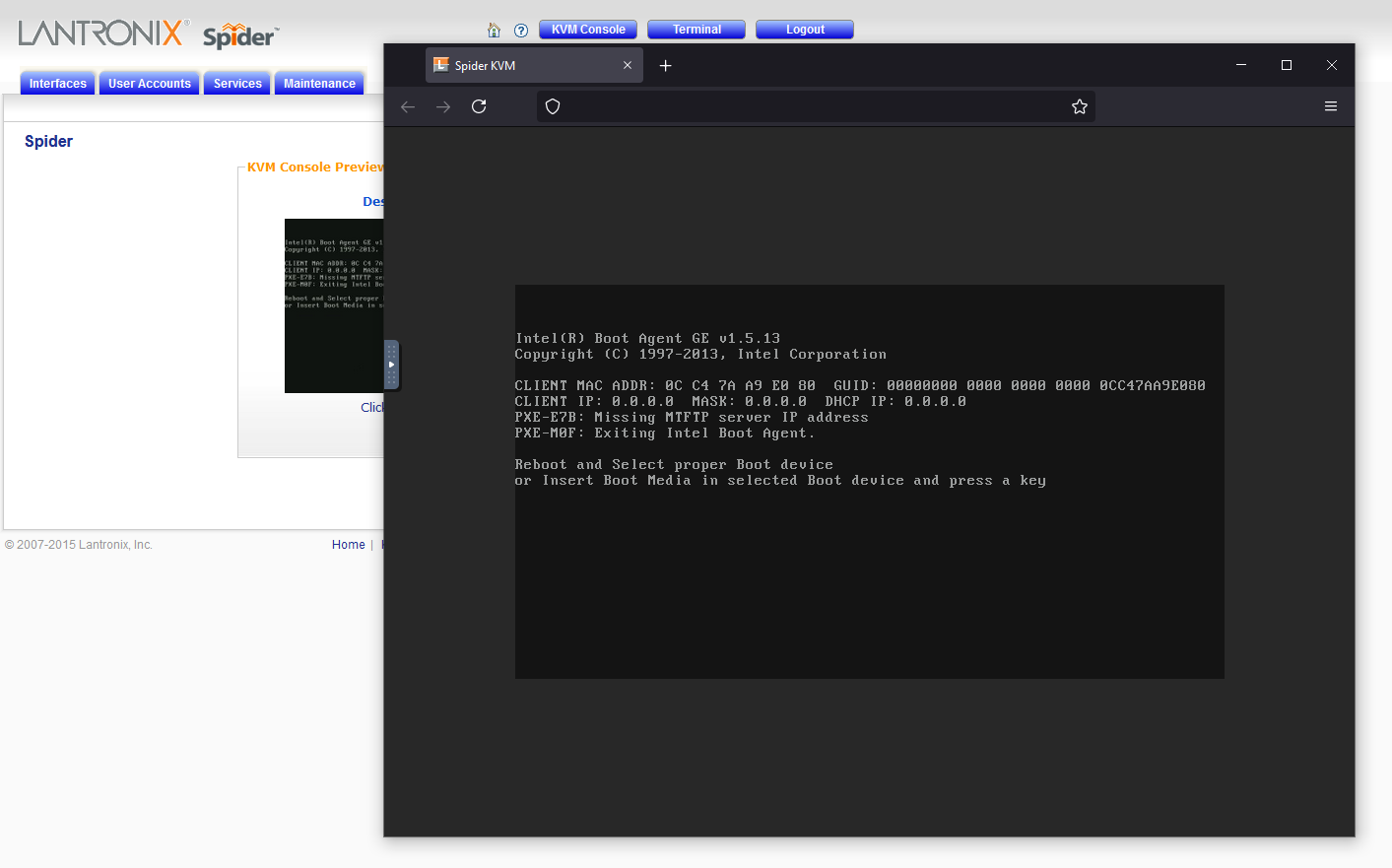The height and width of the screenshot is (868, 1392).
Task: Click the browser forward arrow
Action: coord(443,106)
